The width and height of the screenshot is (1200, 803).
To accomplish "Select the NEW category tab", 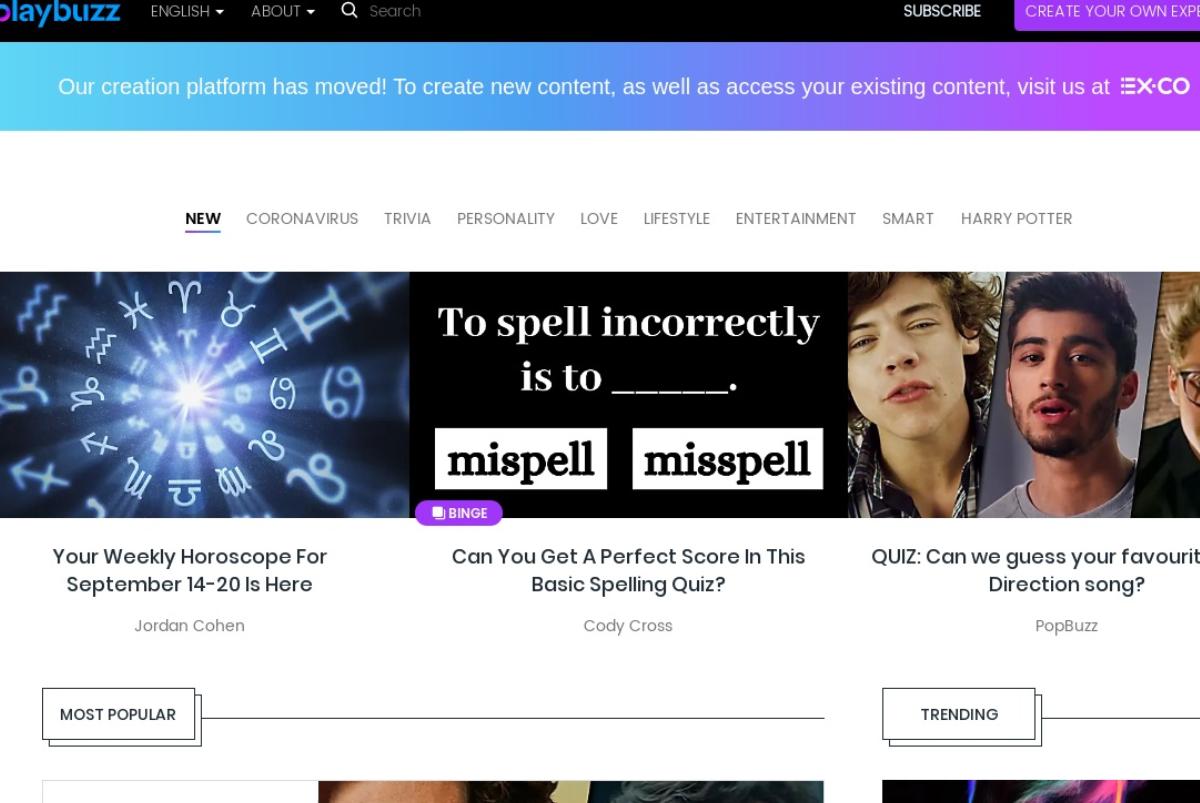I will [203, 219].
